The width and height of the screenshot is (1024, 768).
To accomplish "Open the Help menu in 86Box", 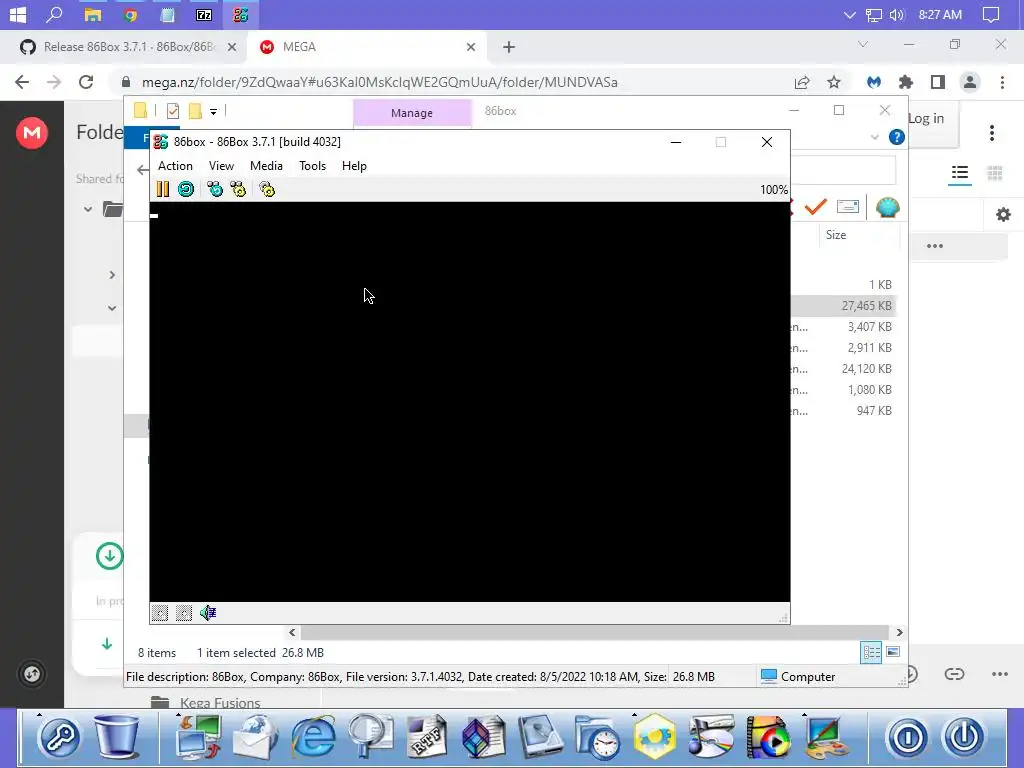I will pos(354,166).
